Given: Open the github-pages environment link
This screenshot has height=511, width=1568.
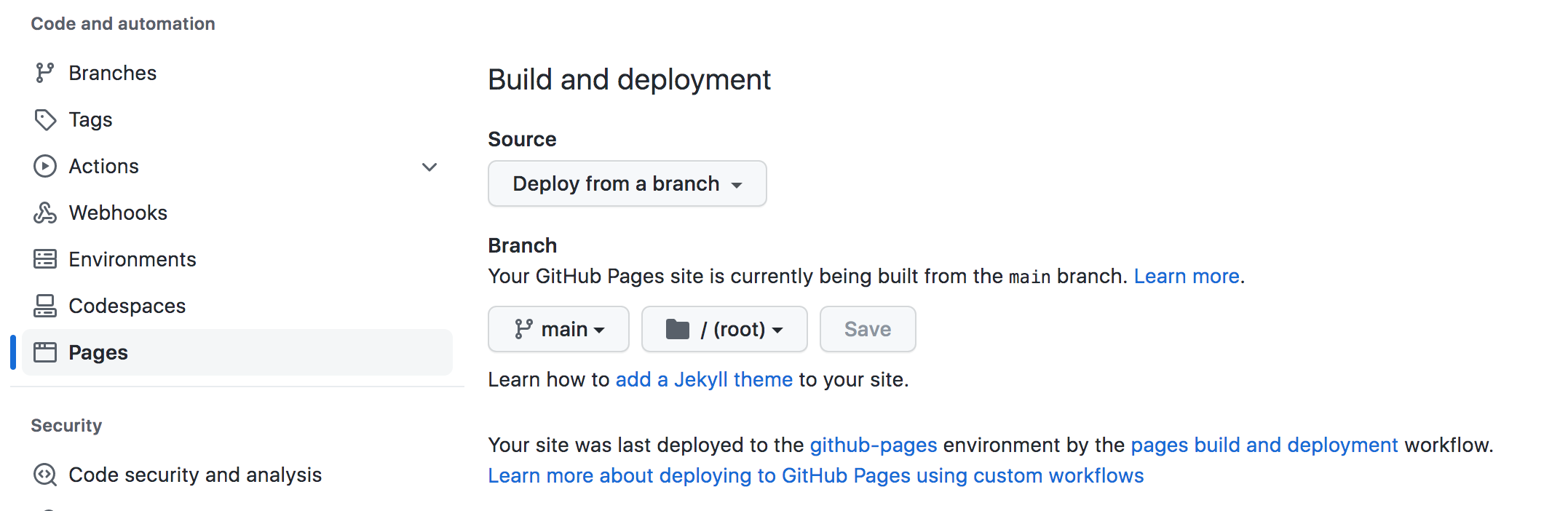Looking at the screenshot, I should coord(874,445).
